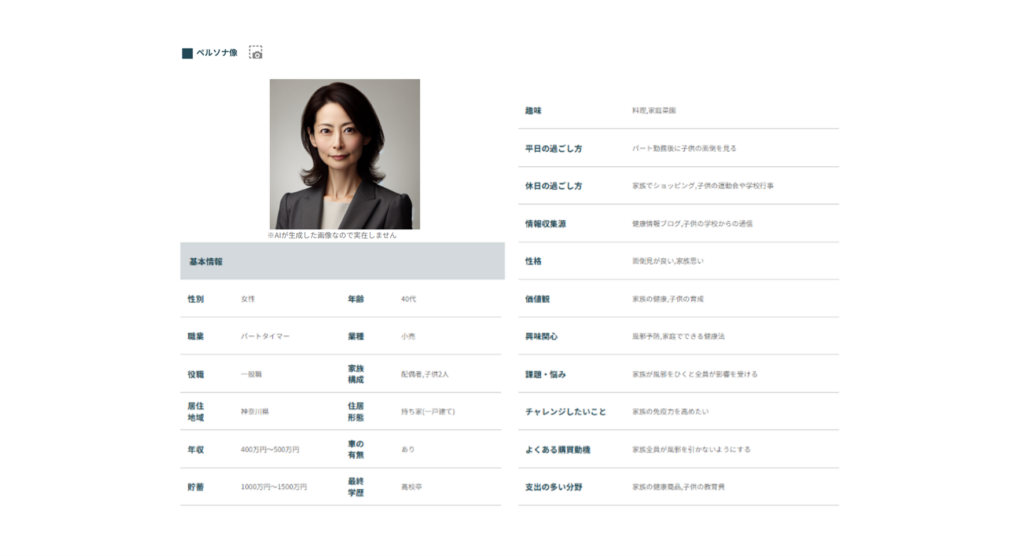Click the 居住地域 label
This screenshot has width=1024, height=556.
pos(196,412)
